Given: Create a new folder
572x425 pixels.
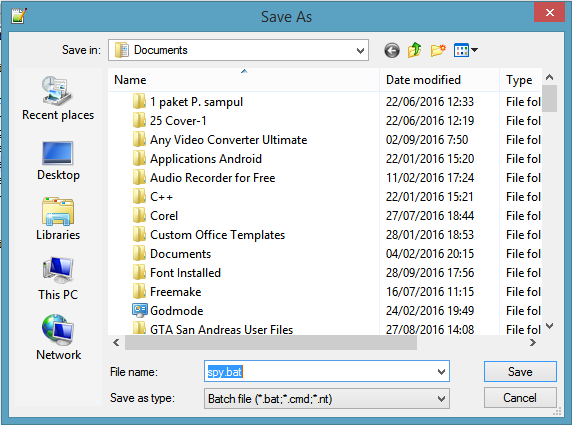Looking at the screenshot, I should (438, 50).
